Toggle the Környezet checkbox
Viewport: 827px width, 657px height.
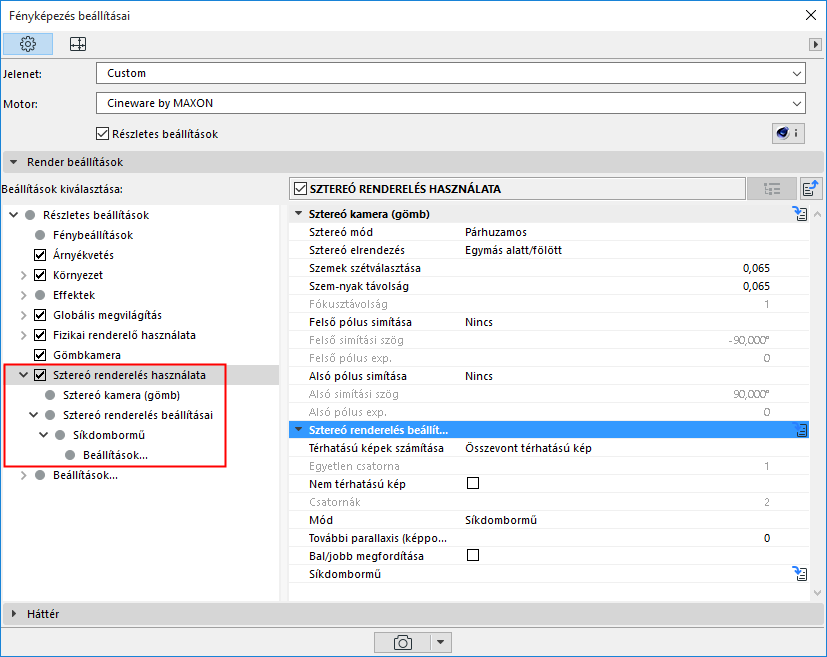tap(40, 275)
